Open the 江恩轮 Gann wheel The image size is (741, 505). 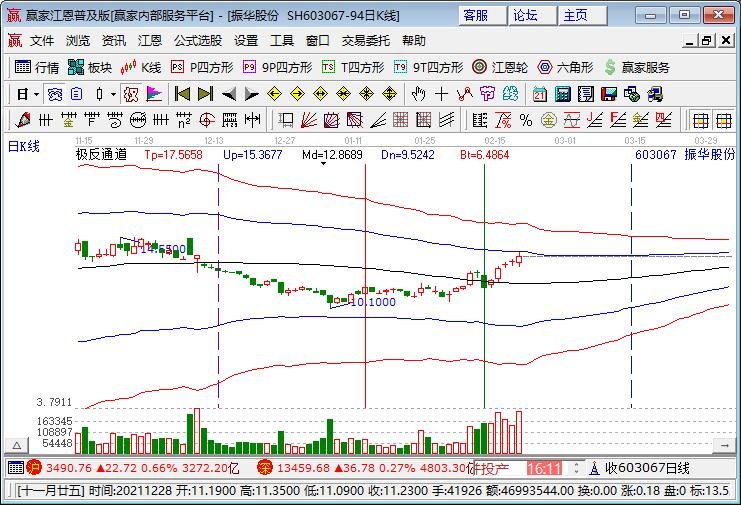point(500,68)
